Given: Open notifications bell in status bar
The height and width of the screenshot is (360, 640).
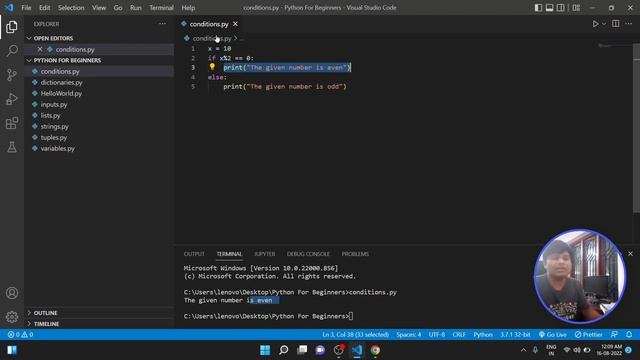Looking at the screenshot, I should 629,334.
